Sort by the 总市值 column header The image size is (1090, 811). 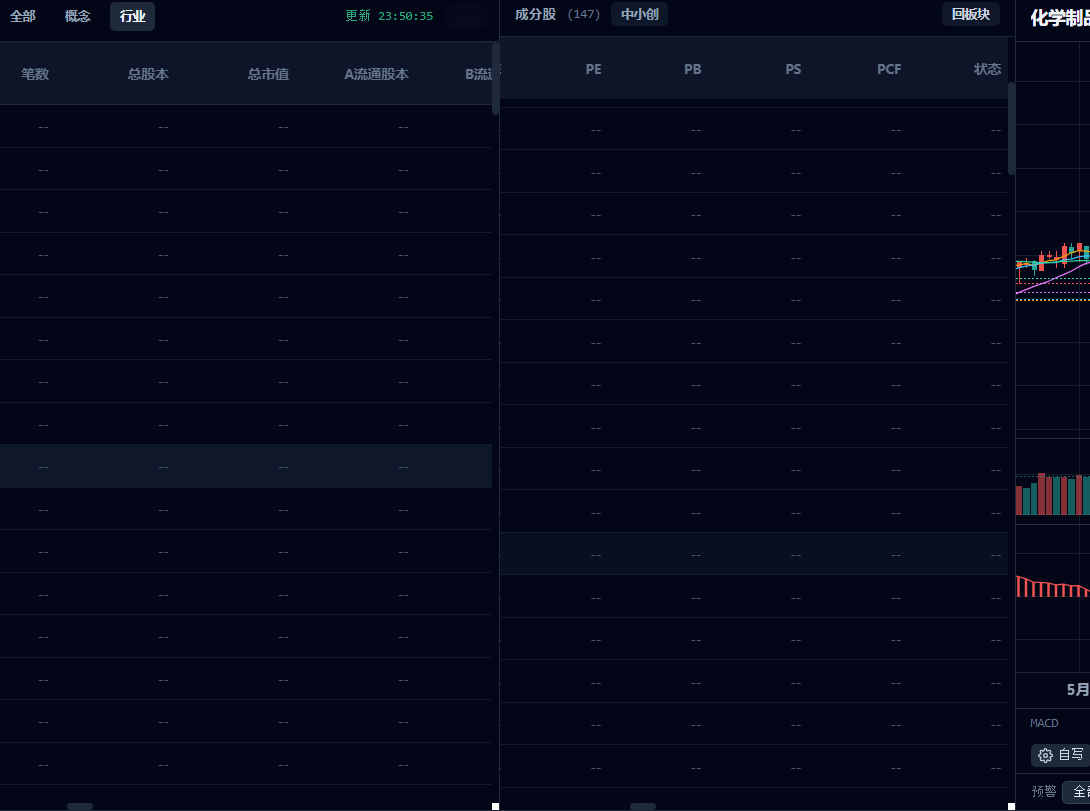[268, 74]
